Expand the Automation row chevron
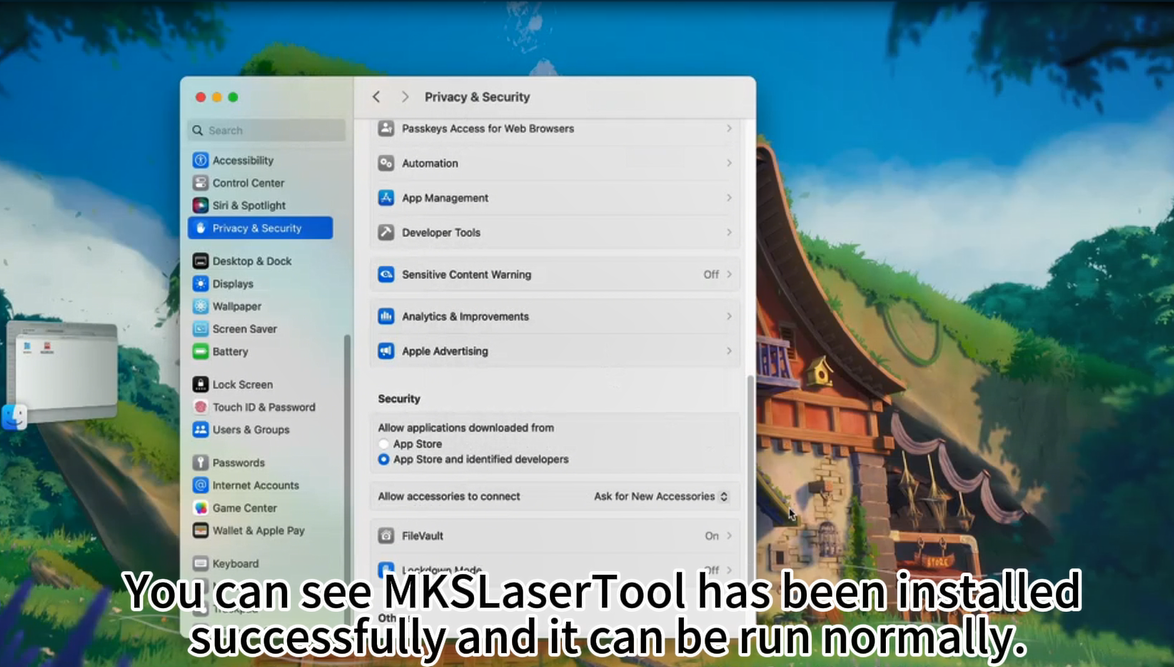Screen dimensions: 1174x667 [x=729, y=163]
